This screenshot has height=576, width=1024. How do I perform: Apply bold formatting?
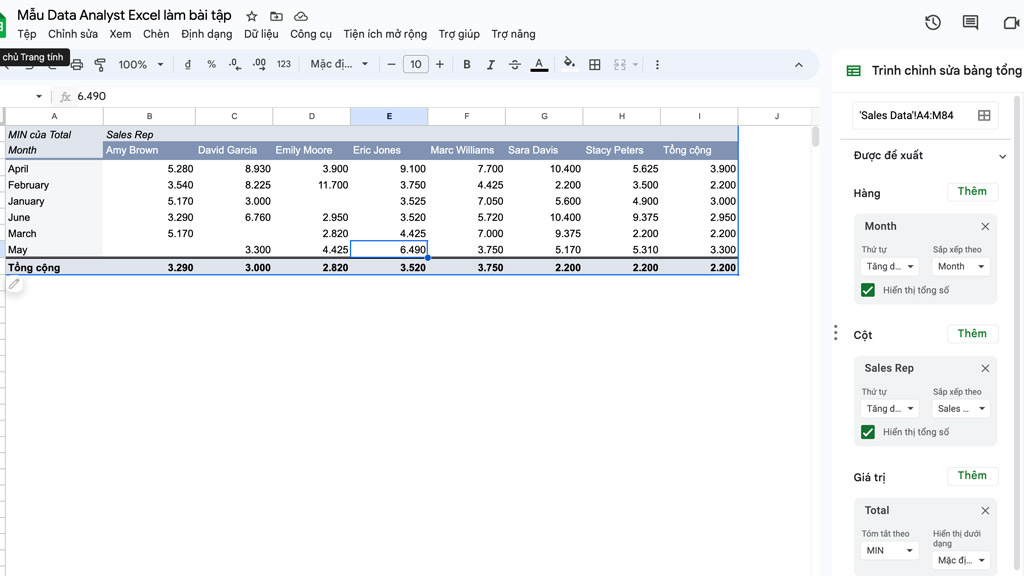coord(466,64)
